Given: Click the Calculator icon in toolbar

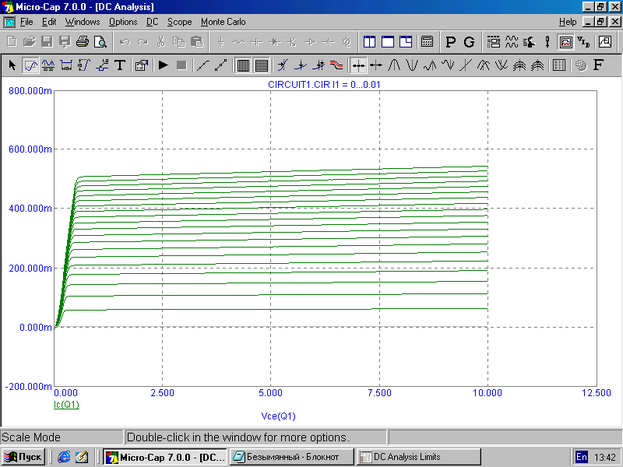Looking at the screenshot, I should (427, 42).
